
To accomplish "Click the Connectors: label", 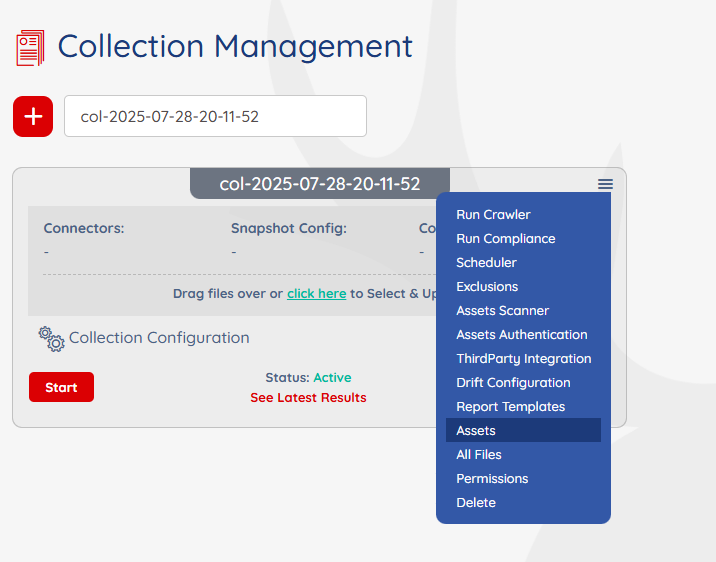I will pos(84,228).
